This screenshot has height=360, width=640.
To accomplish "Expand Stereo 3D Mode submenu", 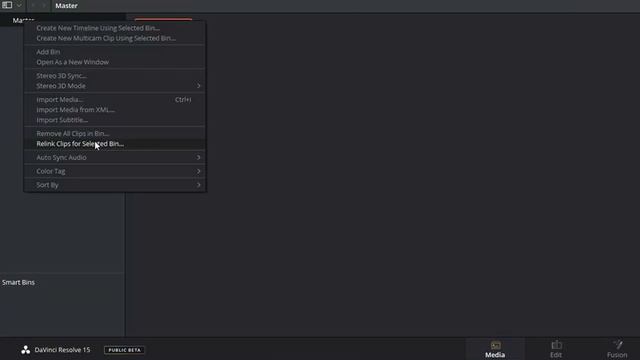I will tap(114, 86).
